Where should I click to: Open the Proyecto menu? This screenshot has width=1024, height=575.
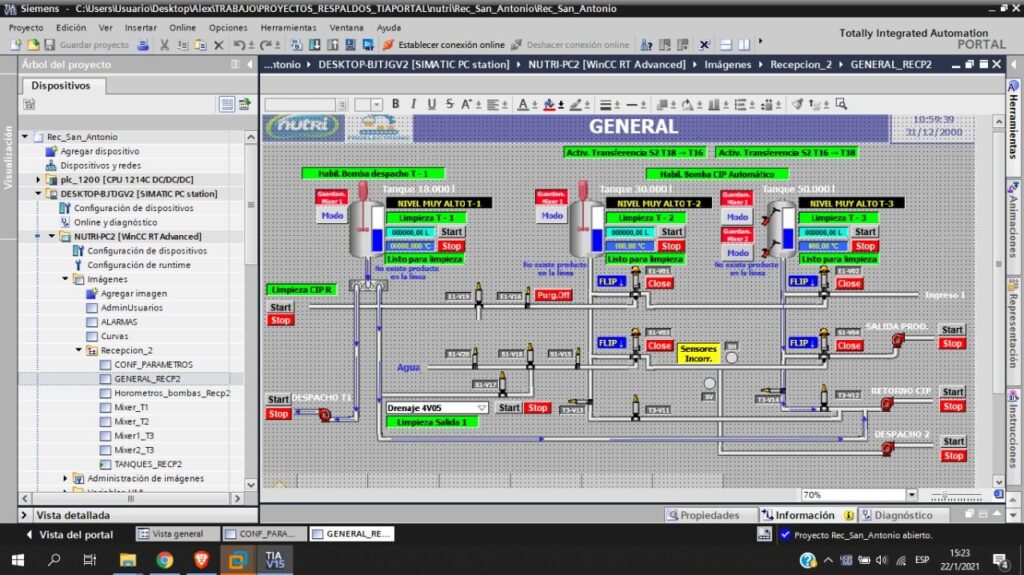pos(26,27)
